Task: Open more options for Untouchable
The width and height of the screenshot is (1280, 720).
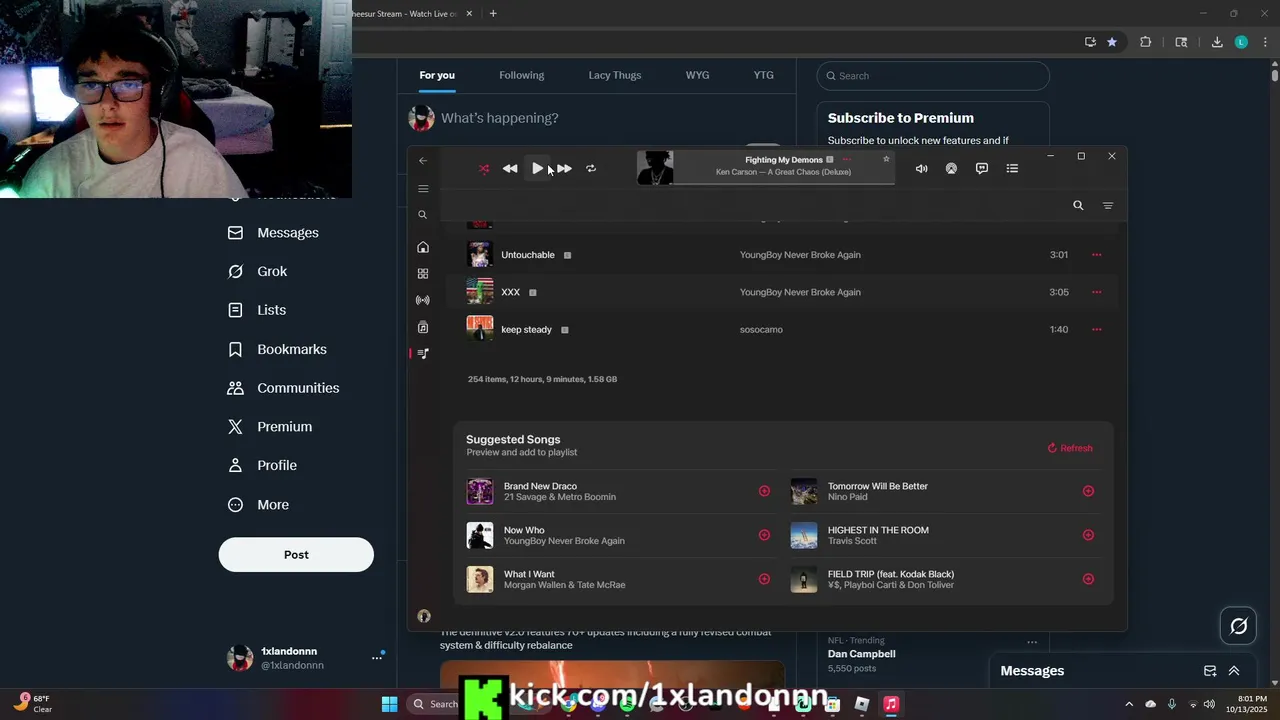Action: 1097,255
